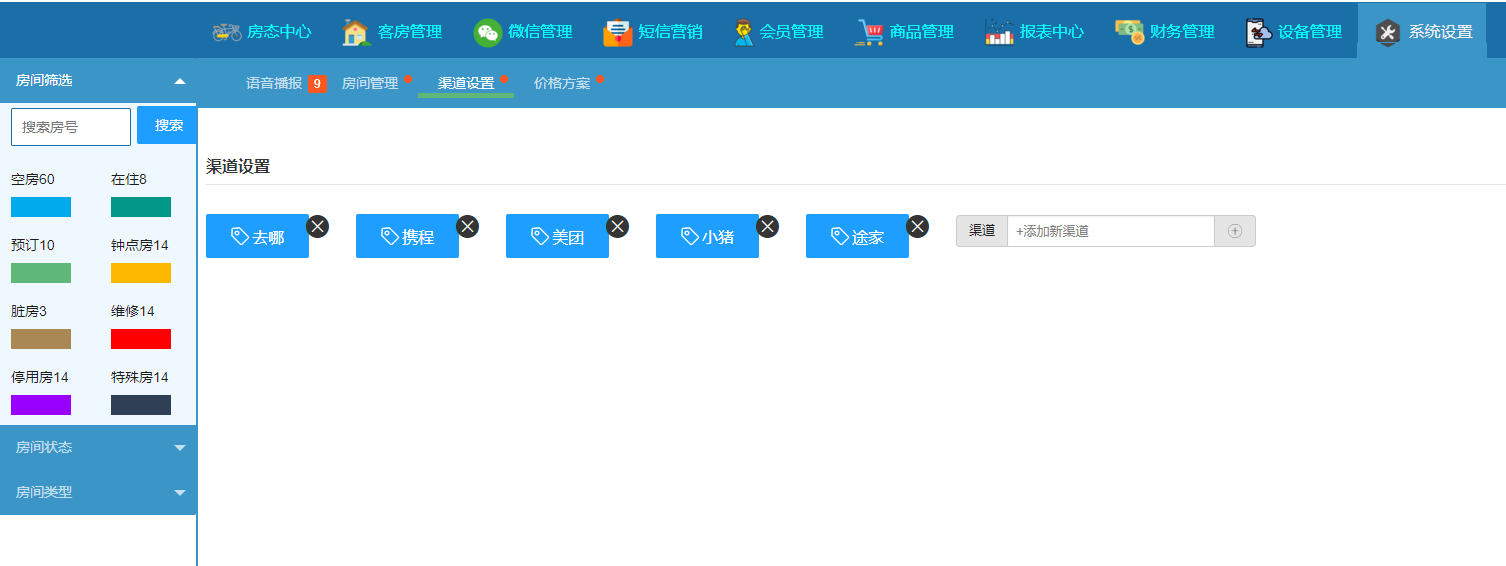The height and width of the screenshot is (566, 1506).
Task: Click the money icon for 财务管理
Action: (x=1129, y=32)
